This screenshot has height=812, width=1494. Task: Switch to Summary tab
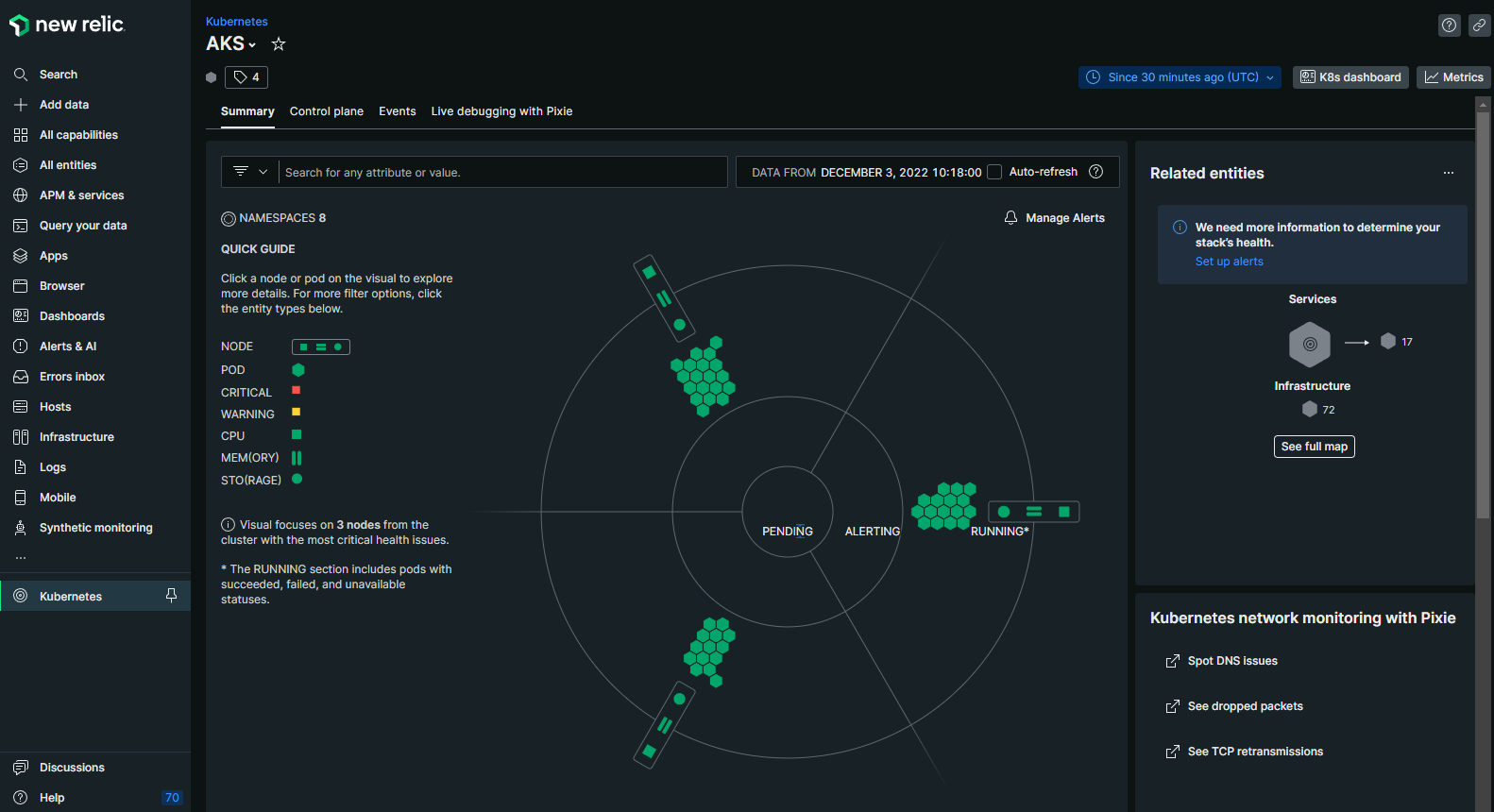(247, 111)
